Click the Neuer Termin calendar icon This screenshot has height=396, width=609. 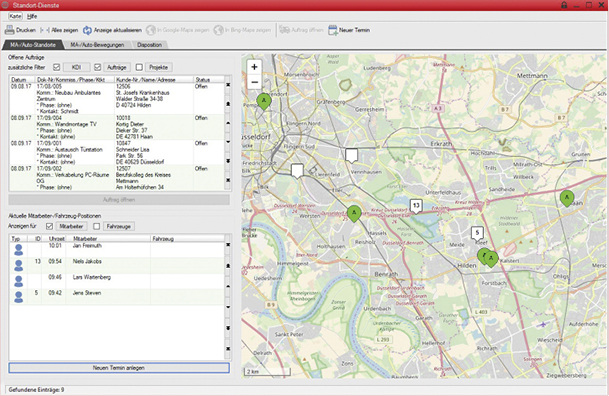coord(333,30)
